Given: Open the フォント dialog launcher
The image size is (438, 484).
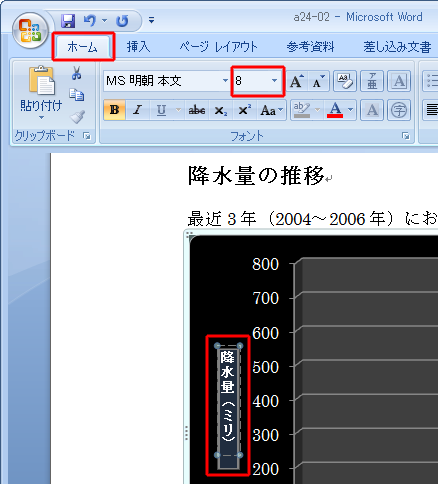Looking at the screenshot, I should click(x=406, y=136).
